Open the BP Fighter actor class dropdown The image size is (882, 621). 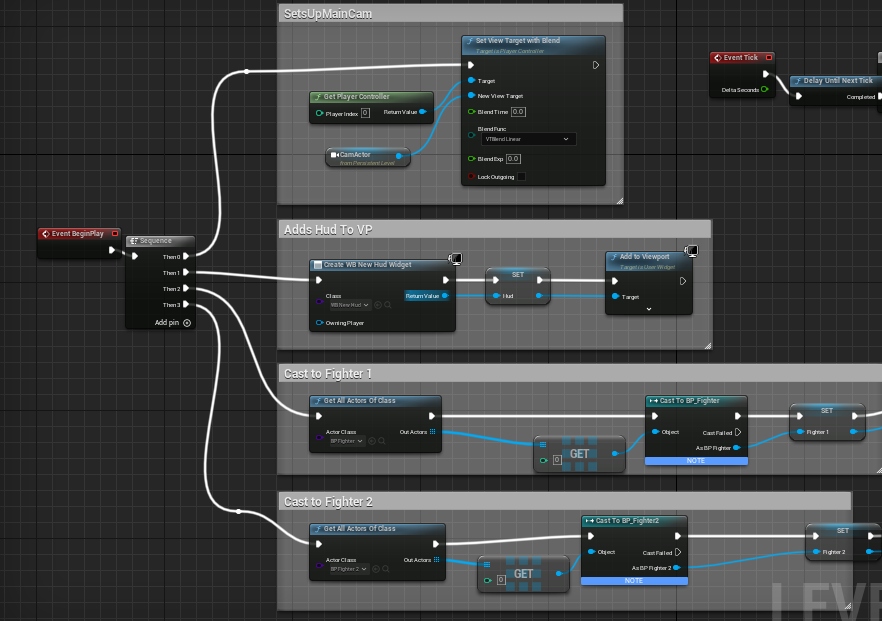pos(346,441)
